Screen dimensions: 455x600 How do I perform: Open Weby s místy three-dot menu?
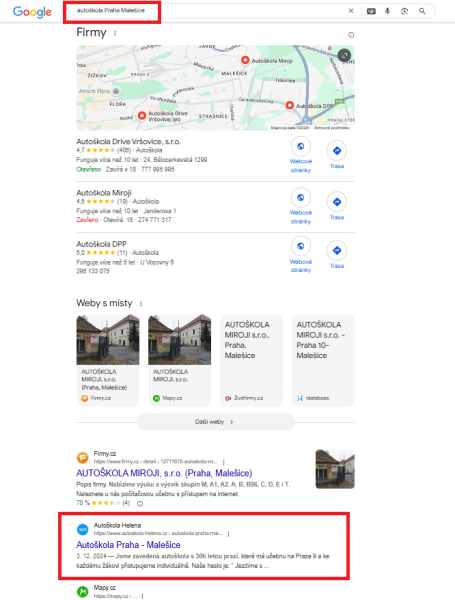pos(141,303)
